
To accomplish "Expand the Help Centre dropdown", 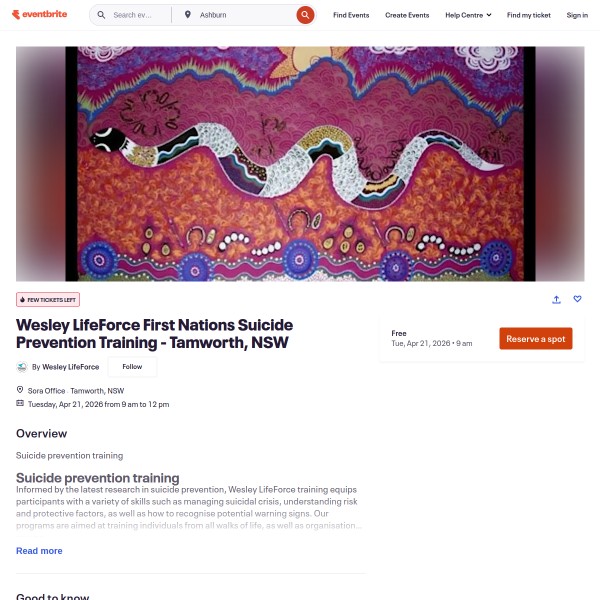I will point(468,15).
